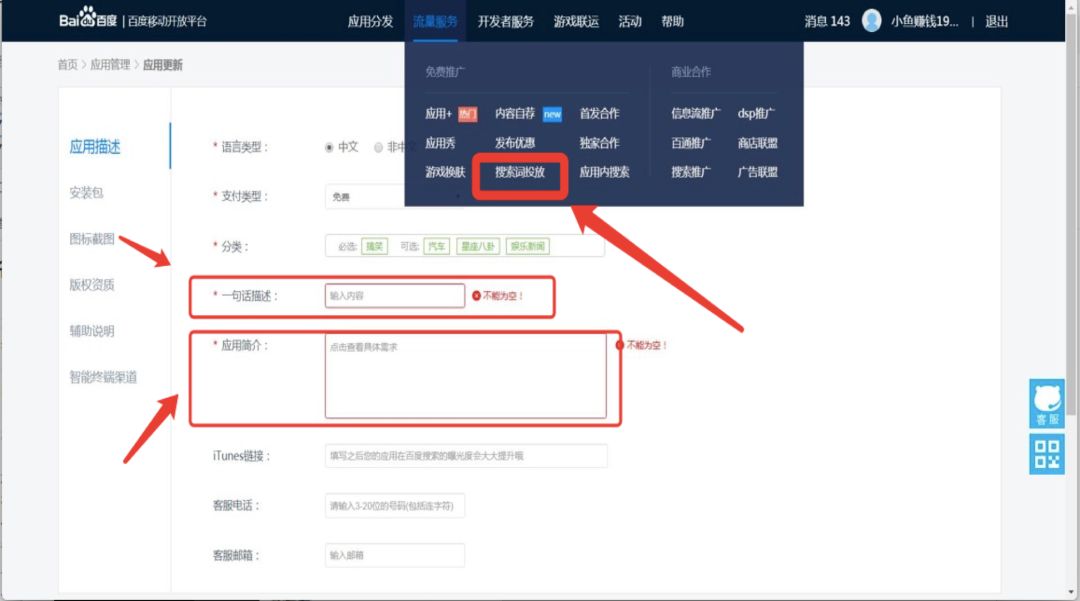Expand the 流量服务 menu in top navigation
The height and width of the screenshot is (601, 1080).
pos(435,21)
